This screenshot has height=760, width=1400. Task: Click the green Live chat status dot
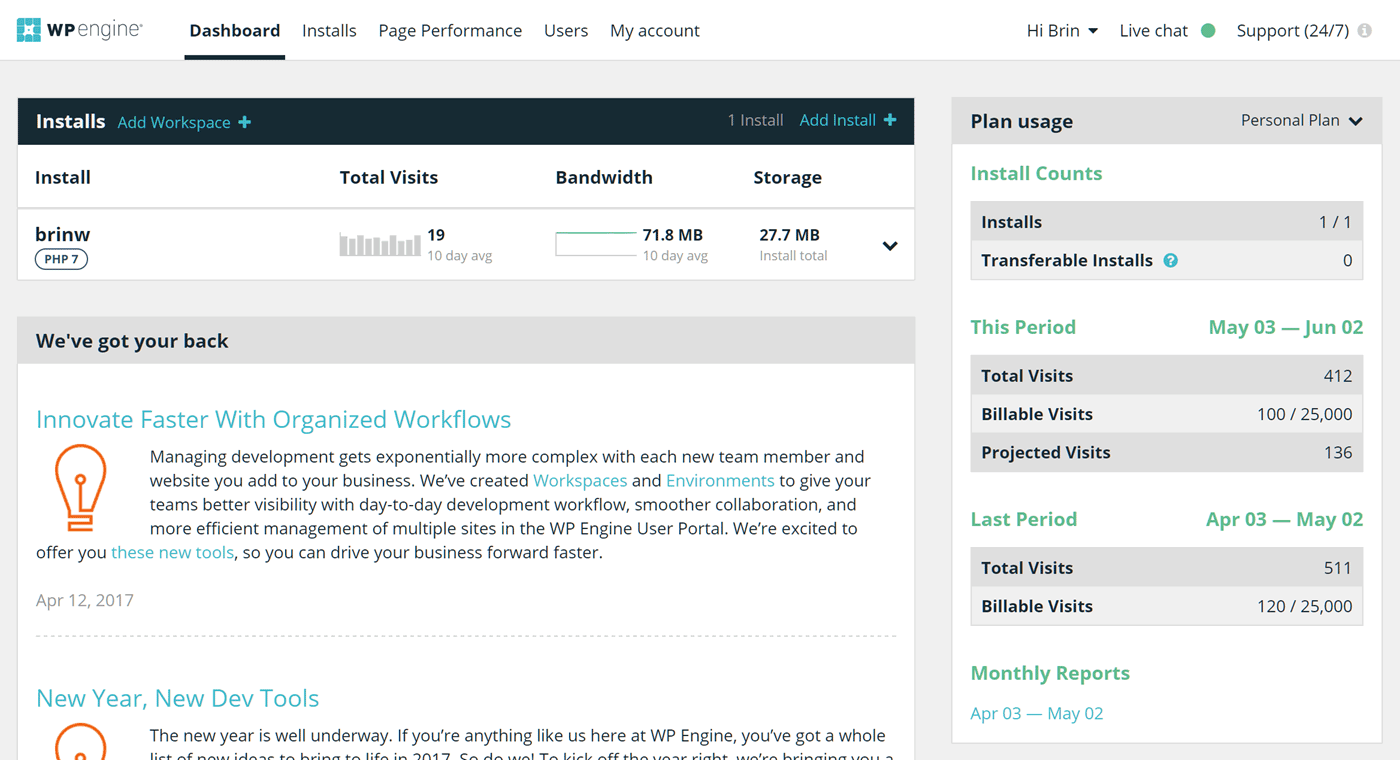coord(1208,31)
